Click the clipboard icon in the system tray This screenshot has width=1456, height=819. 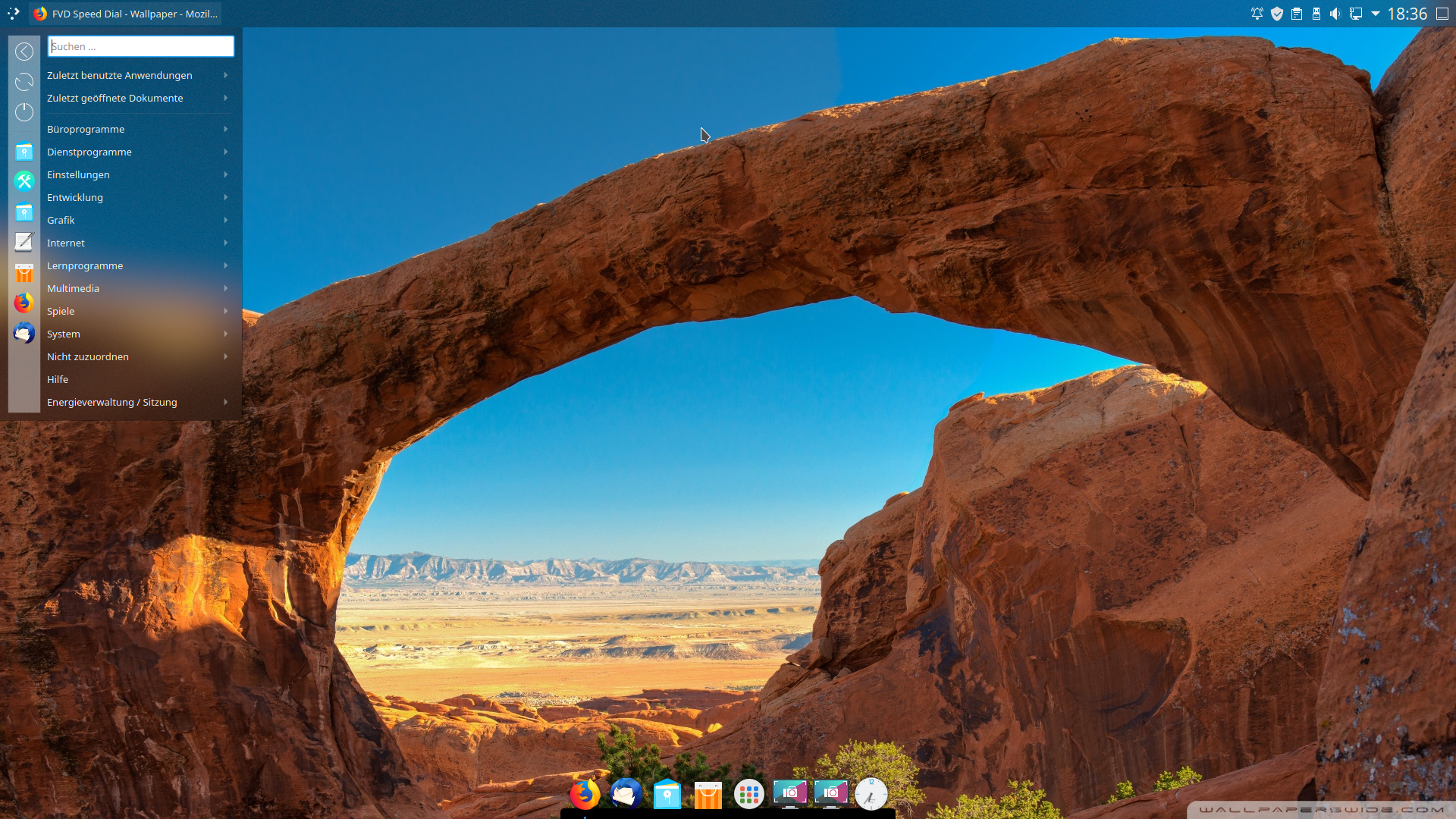[x=1297, y=14]
